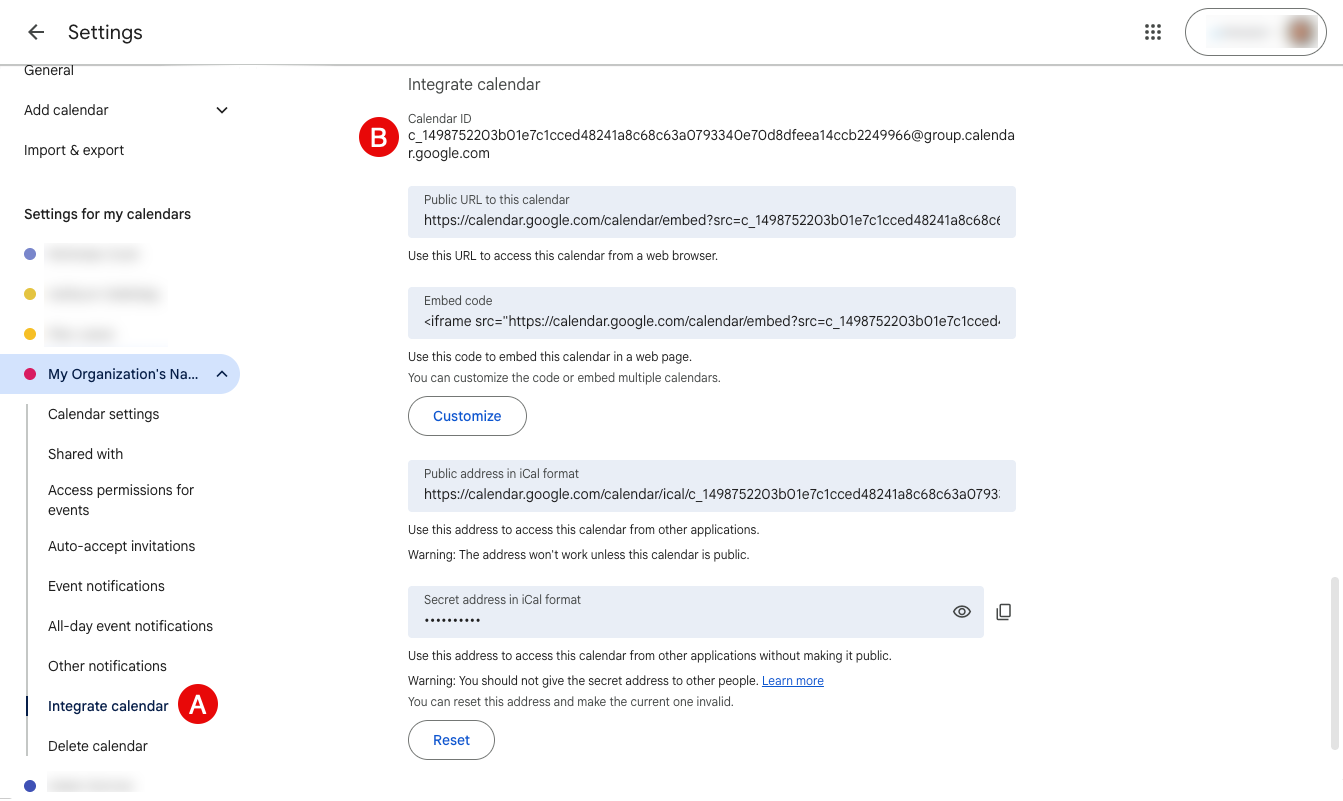Click the chevron beside My Organization's Na...
Image resolution: width=1343 pixels, height=801 pixels.
coord(221,373)
